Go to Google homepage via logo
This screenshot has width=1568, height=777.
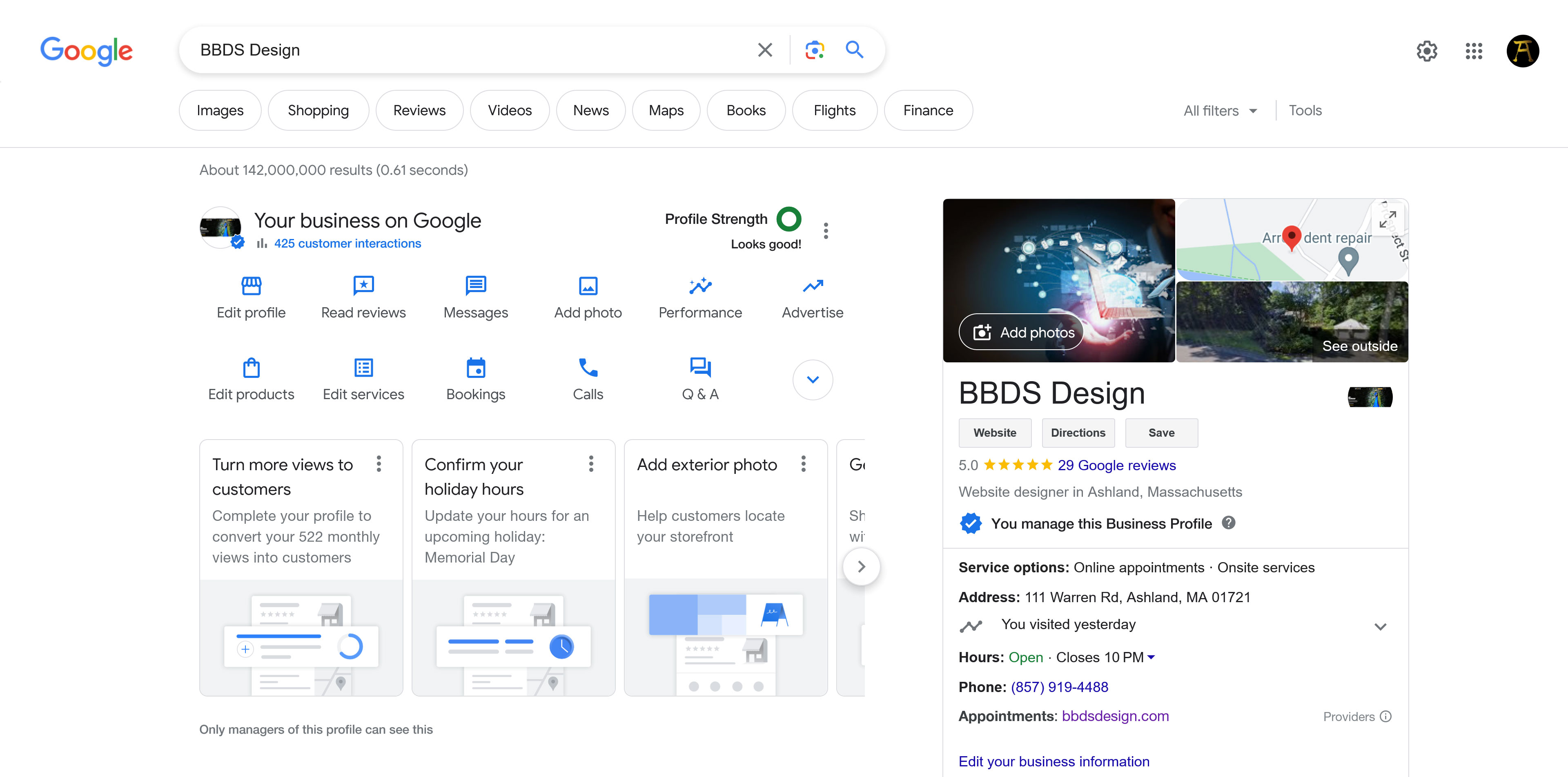87,51
